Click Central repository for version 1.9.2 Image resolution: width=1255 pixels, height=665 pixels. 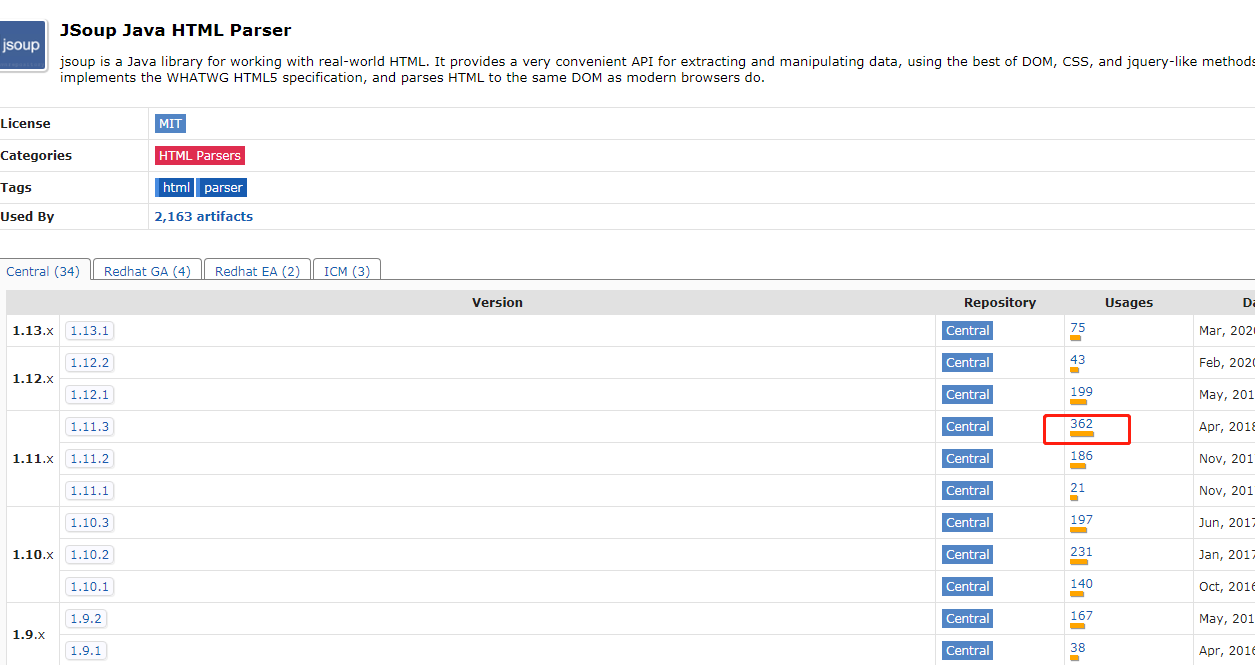click(x=967, y=619)
